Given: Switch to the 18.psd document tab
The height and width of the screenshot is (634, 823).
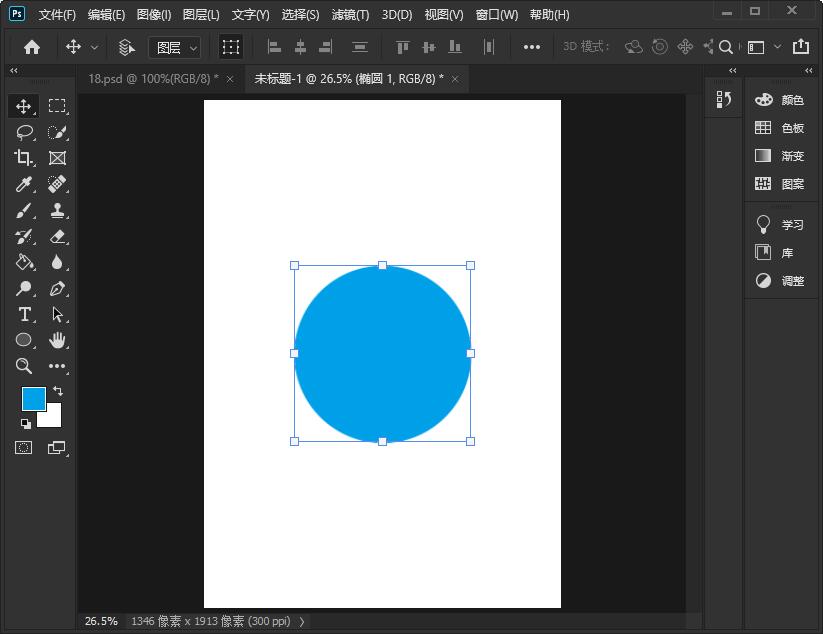Looking at the screenshot, I should 152,79.
